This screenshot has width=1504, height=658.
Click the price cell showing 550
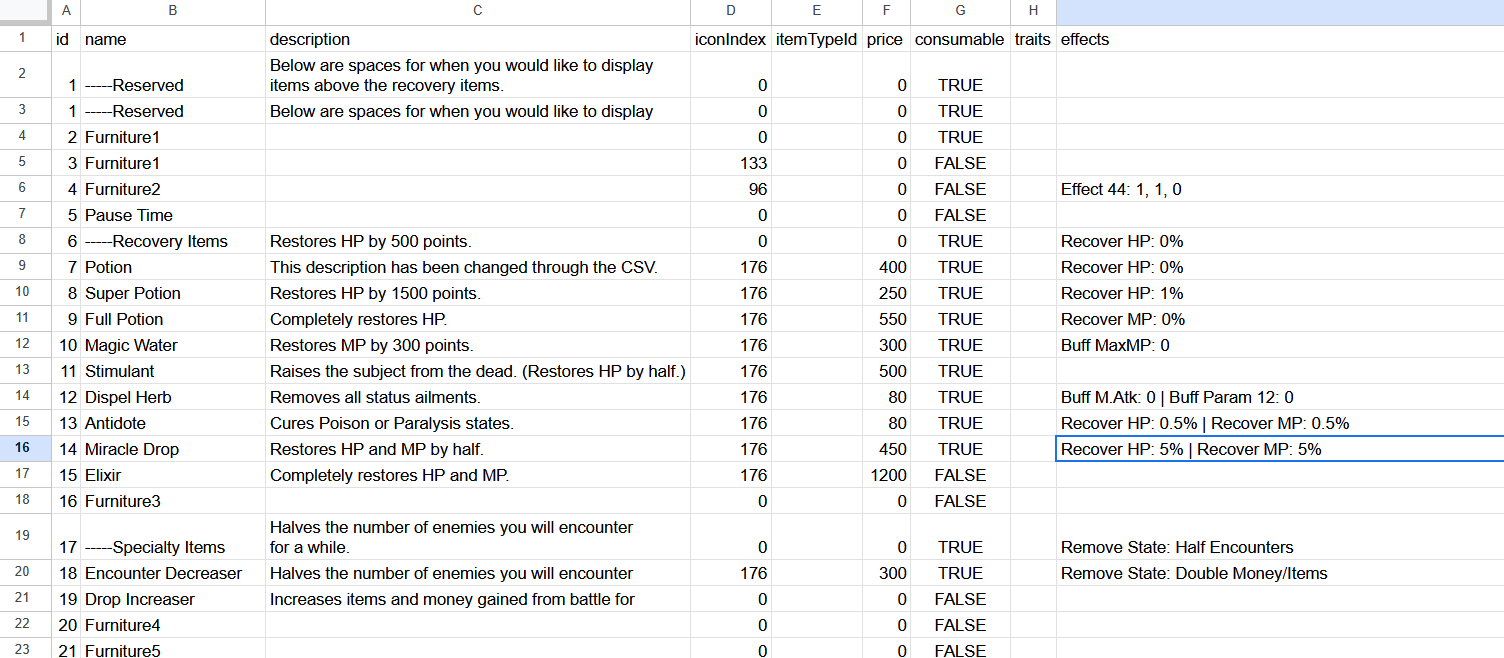point(886,319)
